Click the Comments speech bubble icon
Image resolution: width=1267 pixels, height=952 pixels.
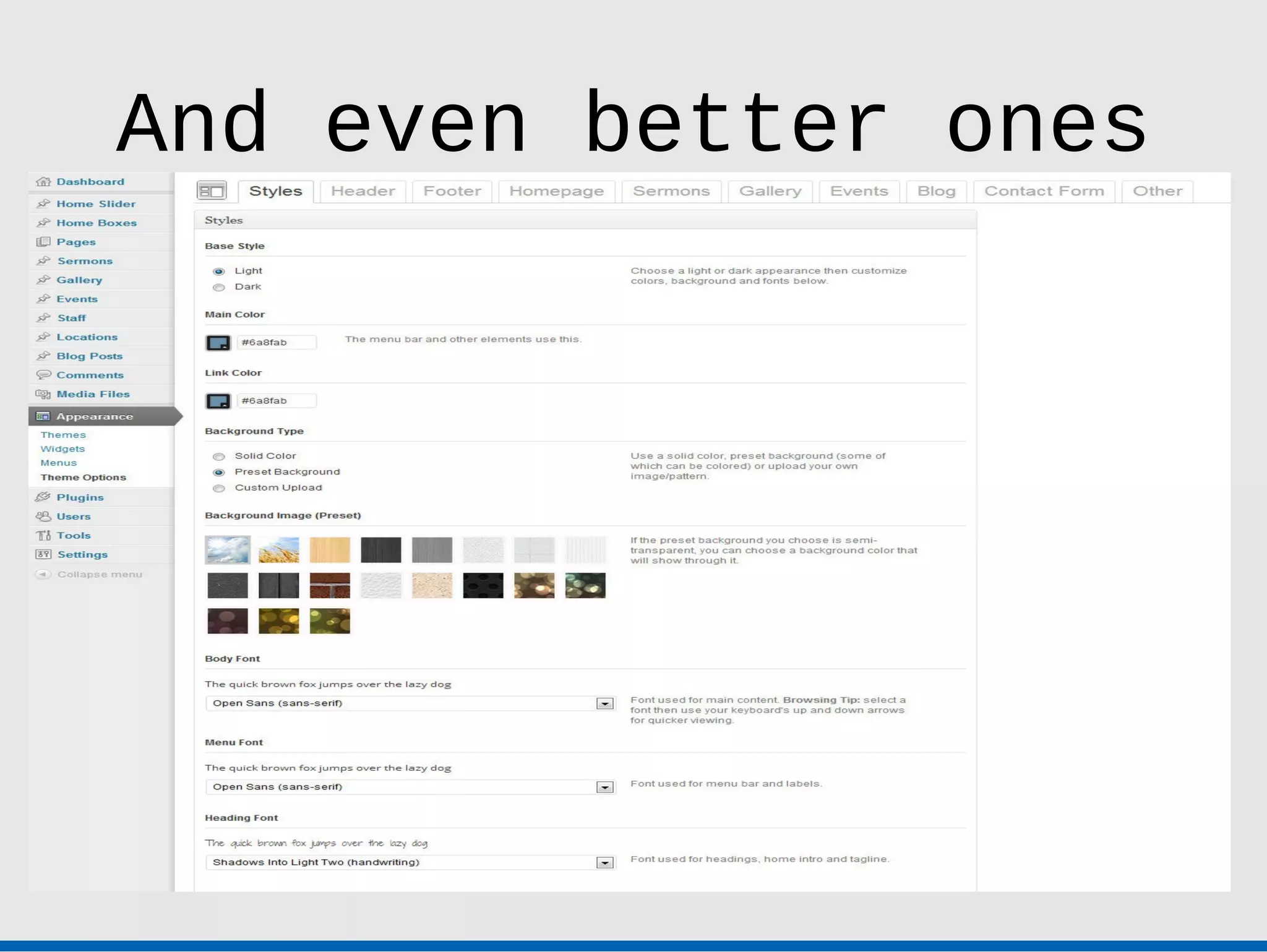click(43, 375)
